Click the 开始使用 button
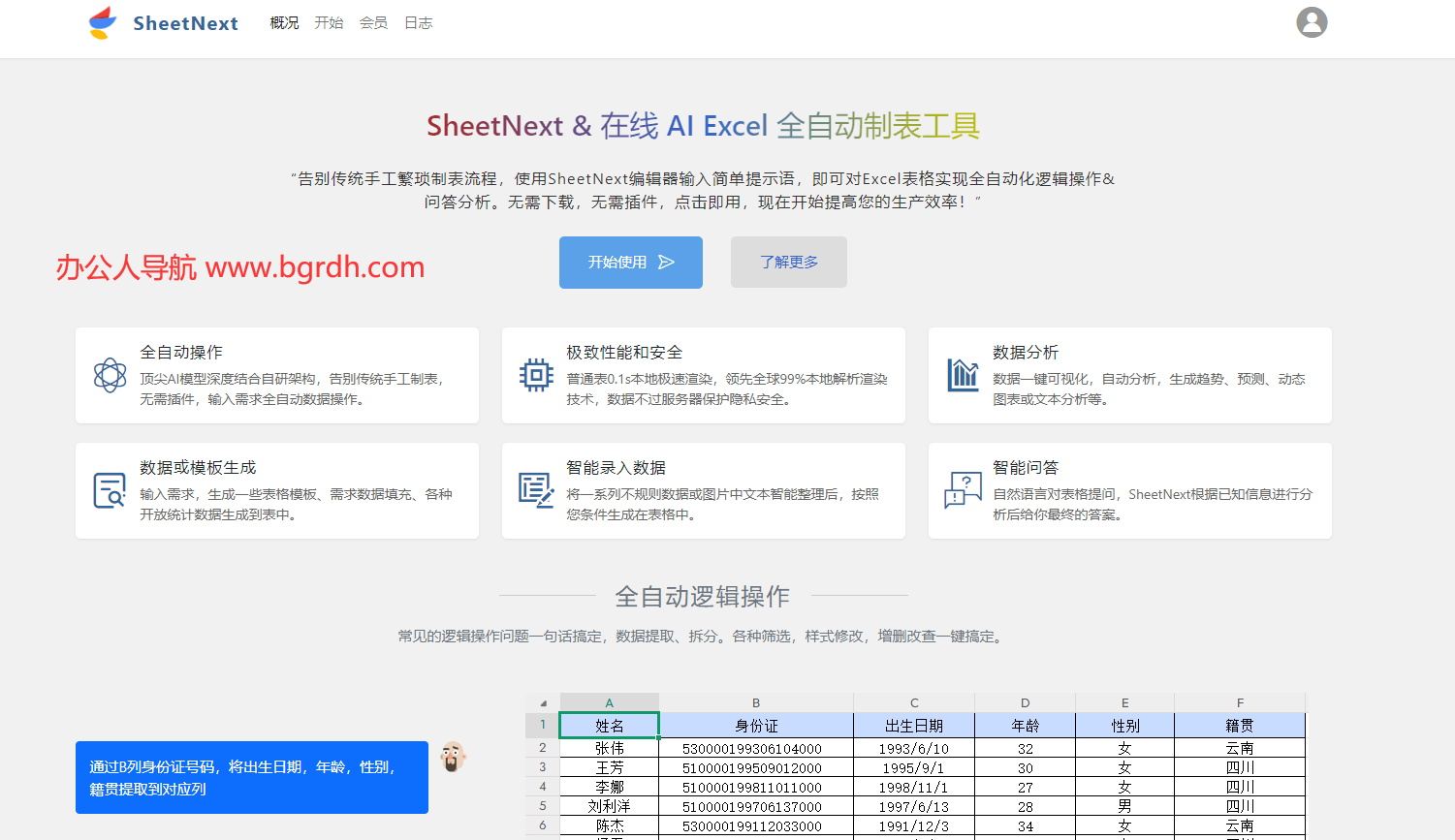1455x840 pixels. click(x=630, y=262)
